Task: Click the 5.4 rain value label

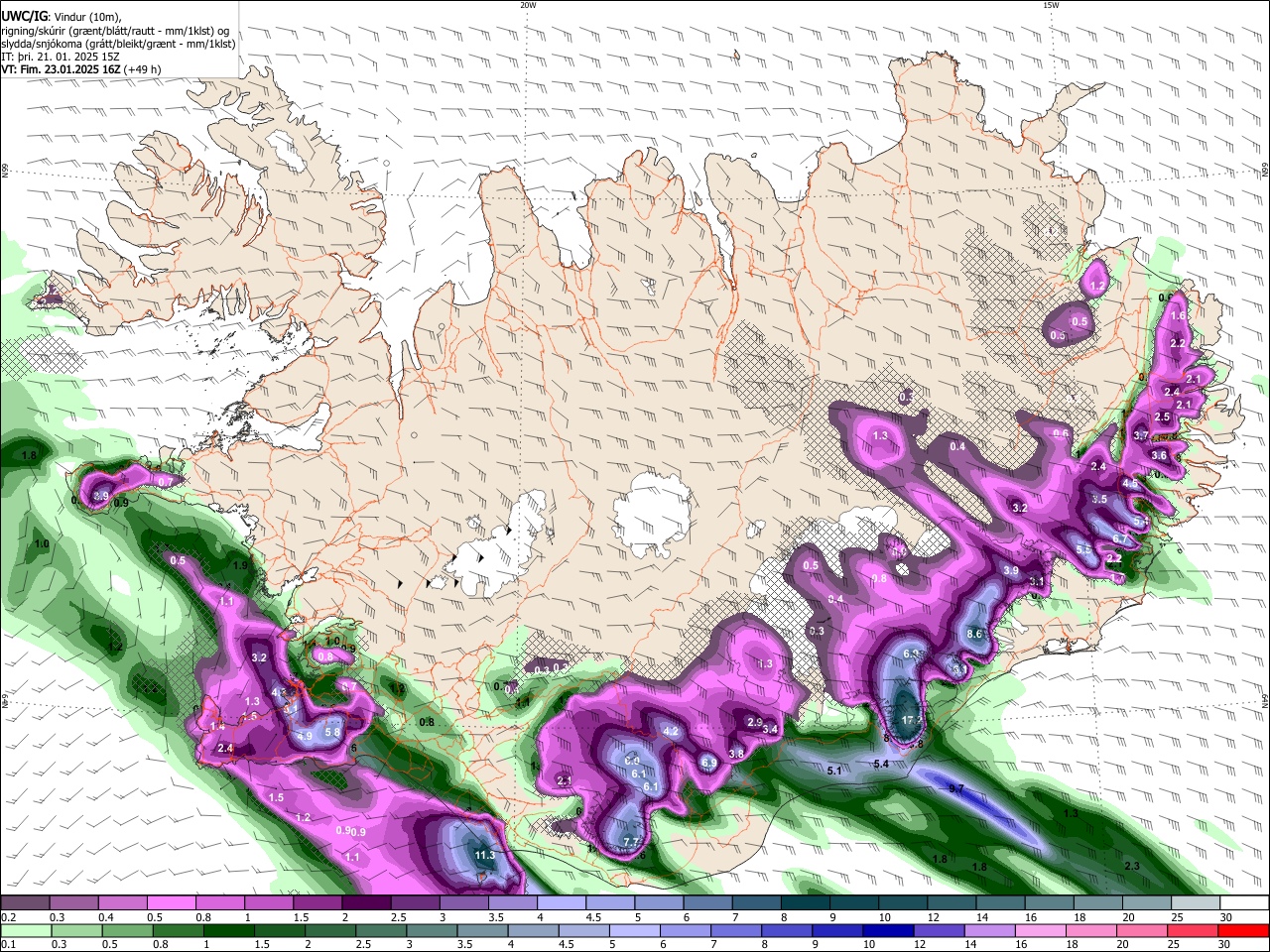Action: 880,764
